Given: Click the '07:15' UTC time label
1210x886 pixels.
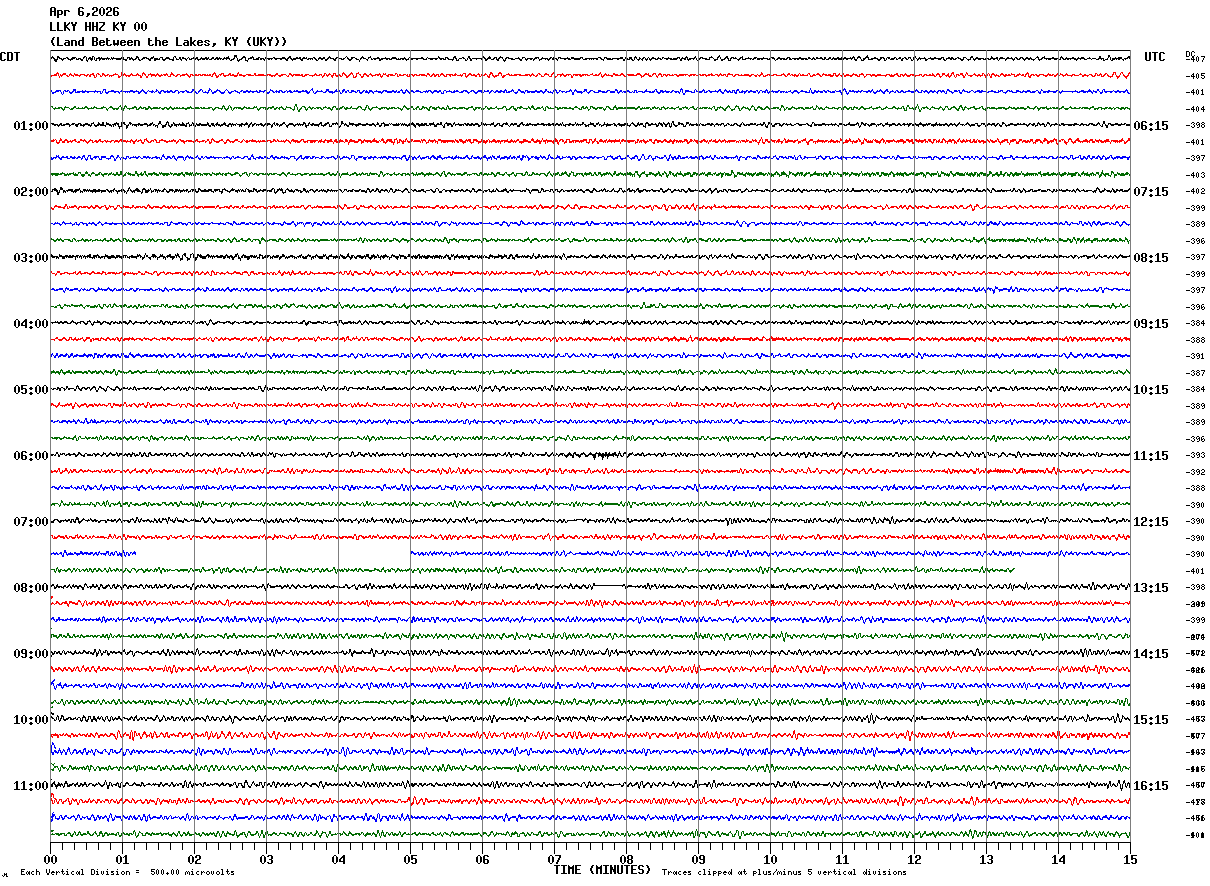Looking at the screenshot, I should tap(1151, 192).
